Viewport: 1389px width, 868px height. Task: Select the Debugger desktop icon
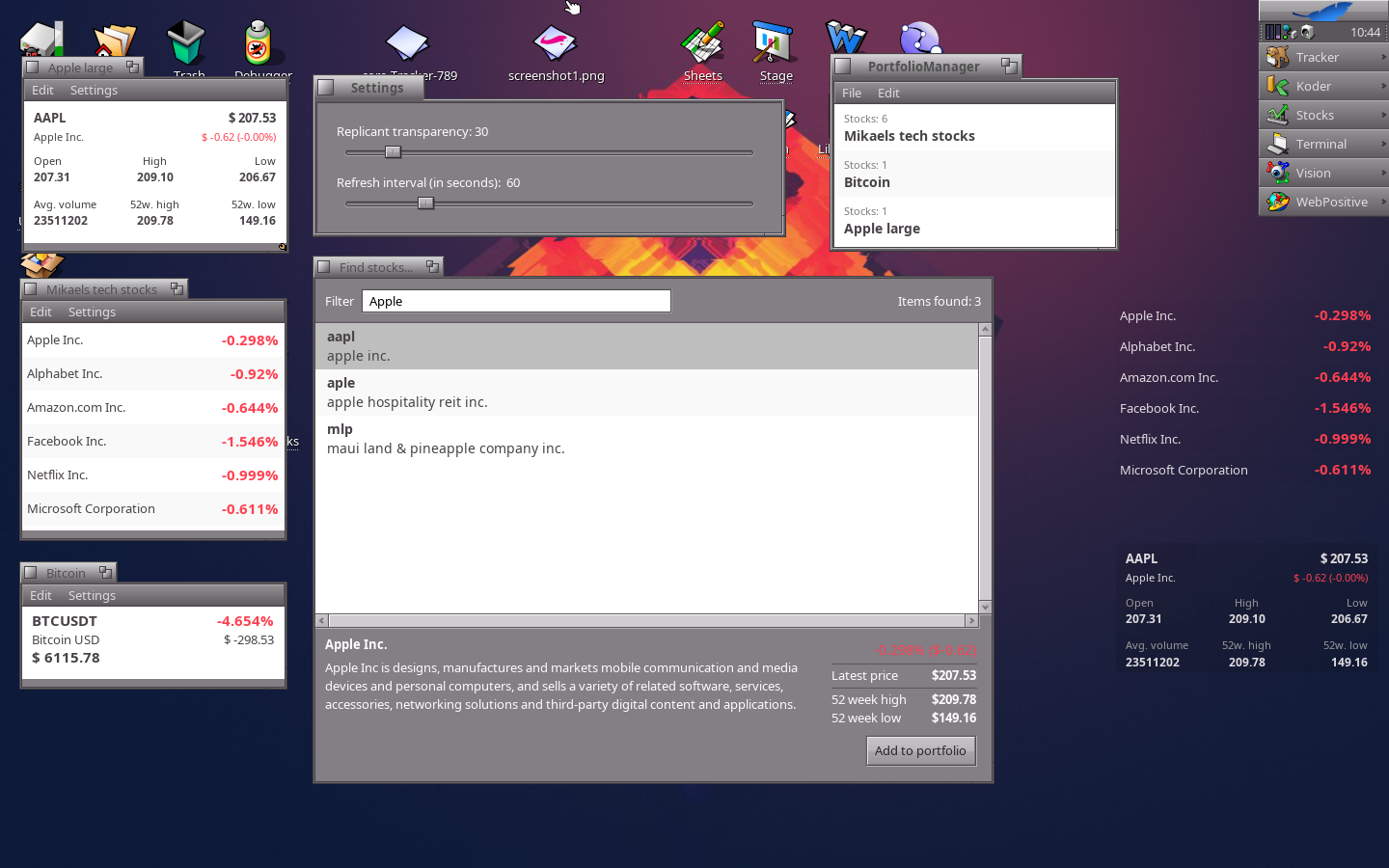pos(259,44)
